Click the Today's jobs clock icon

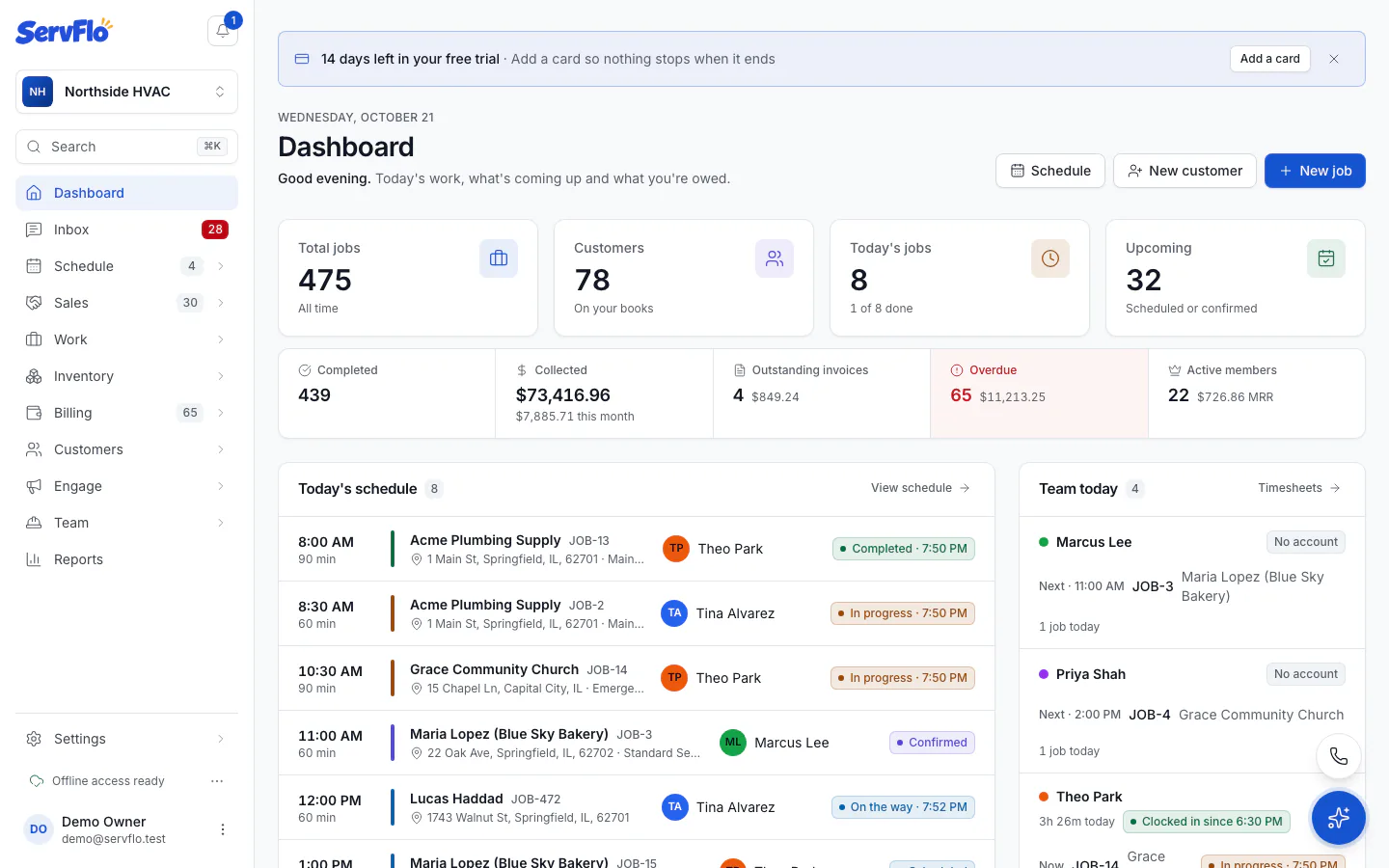(1050, 258)
